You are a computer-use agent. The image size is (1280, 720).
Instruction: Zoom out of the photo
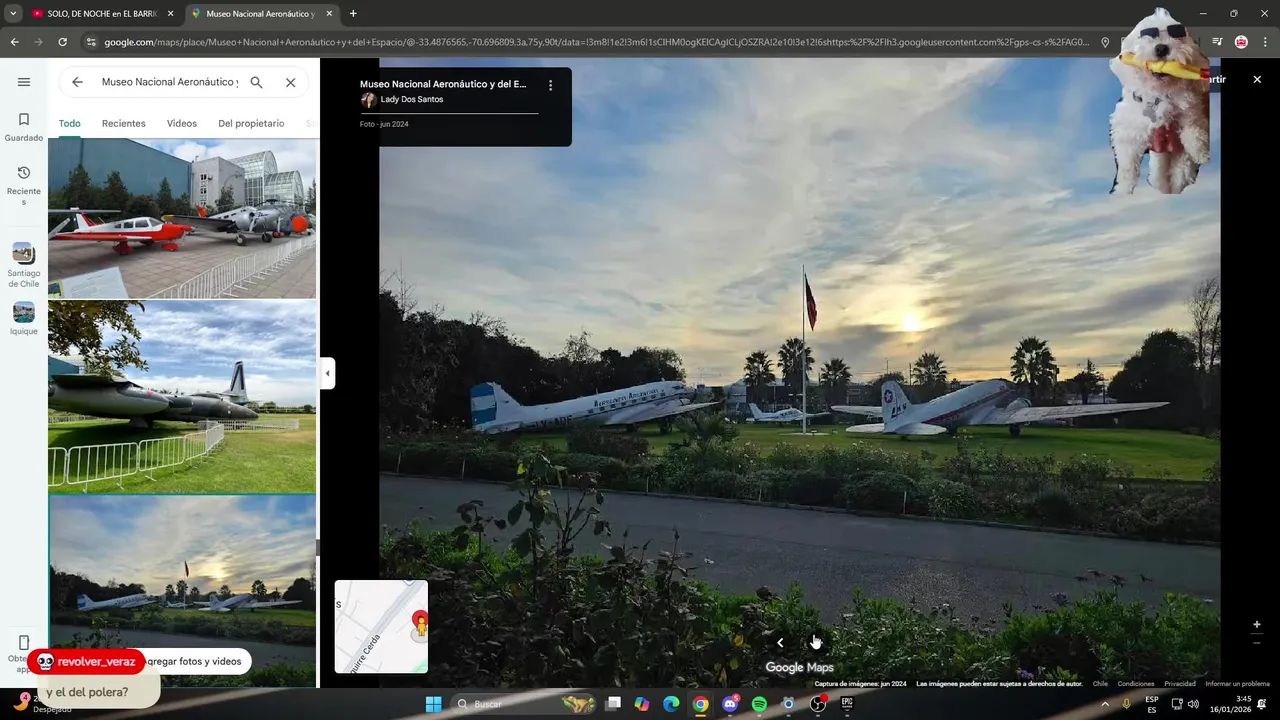pos(1257,643)
